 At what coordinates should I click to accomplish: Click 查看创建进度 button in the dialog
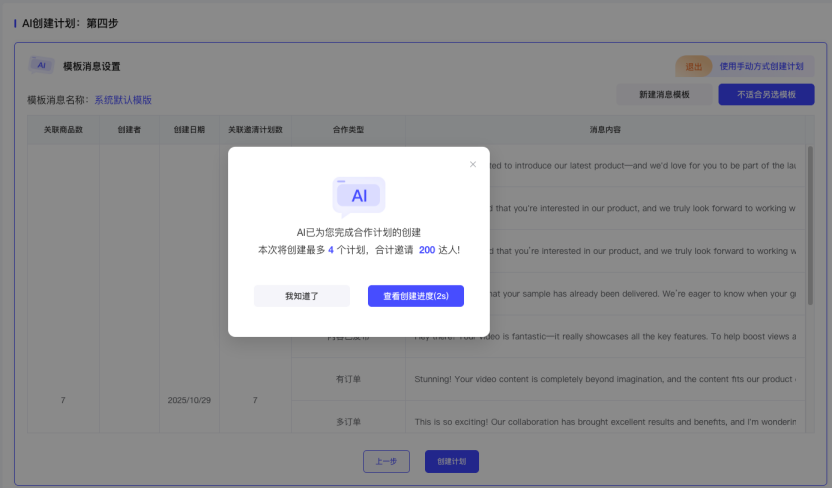pos(415,296)
